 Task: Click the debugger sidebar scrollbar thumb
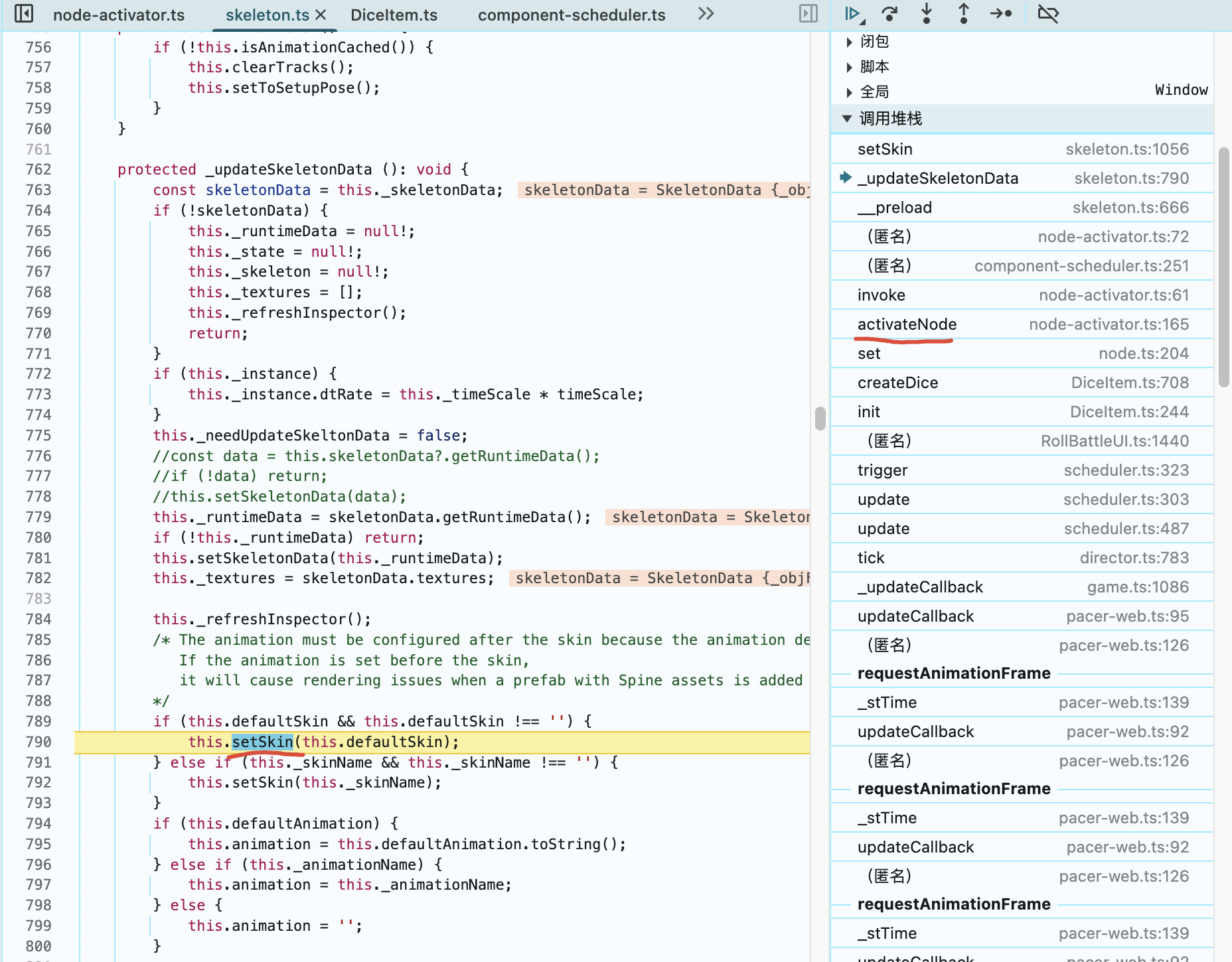click(x=1224, y=268)
